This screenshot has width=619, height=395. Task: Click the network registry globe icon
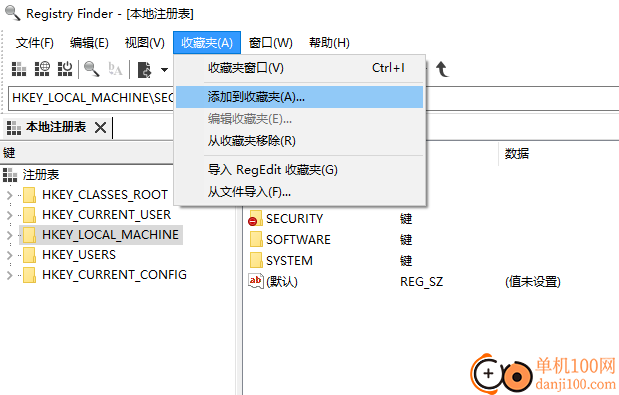tap(42, 69)
